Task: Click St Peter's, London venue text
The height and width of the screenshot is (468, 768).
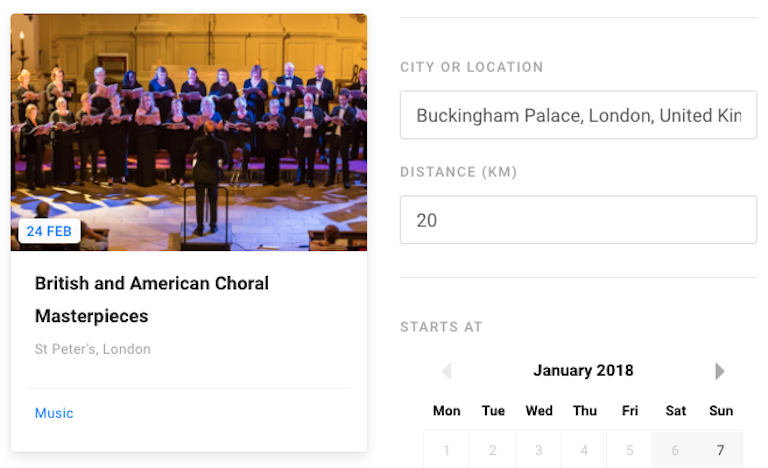Action: tap(93, 349)
